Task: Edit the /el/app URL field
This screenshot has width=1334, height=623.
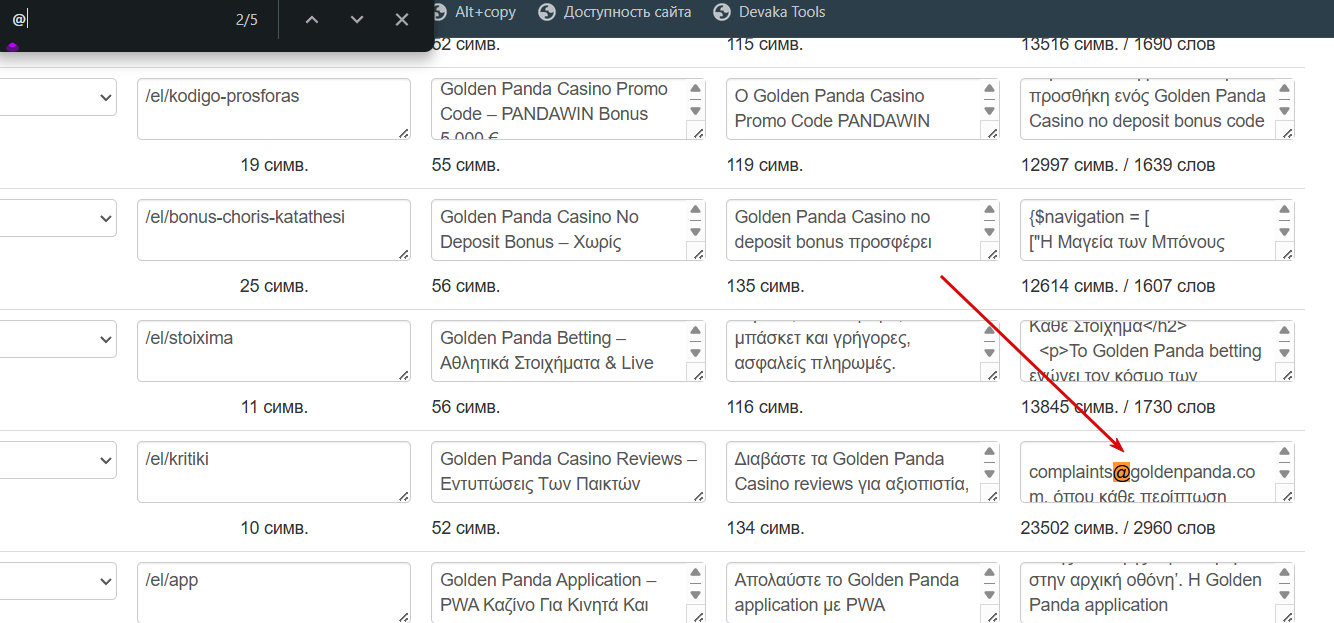Action: click(x=274, y=593)
